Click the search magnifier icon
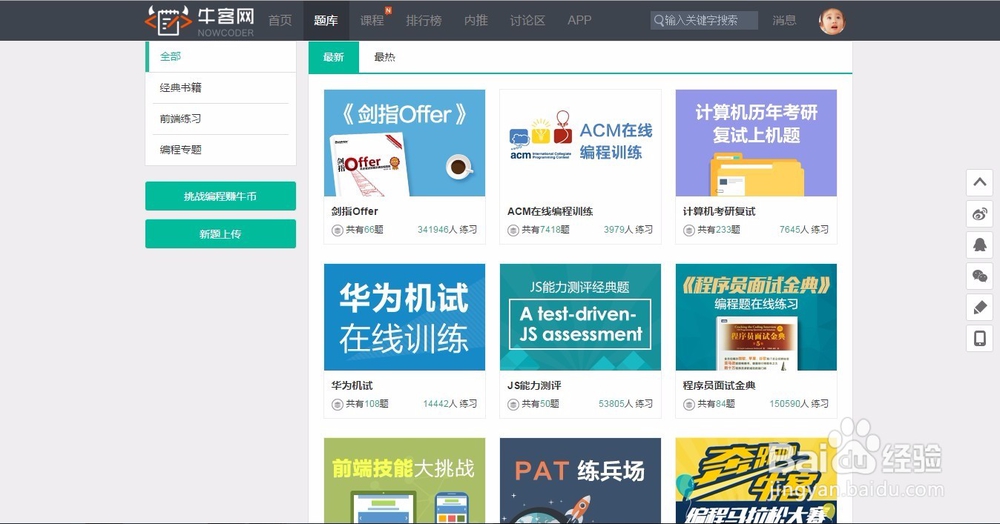 click(658, 20)
